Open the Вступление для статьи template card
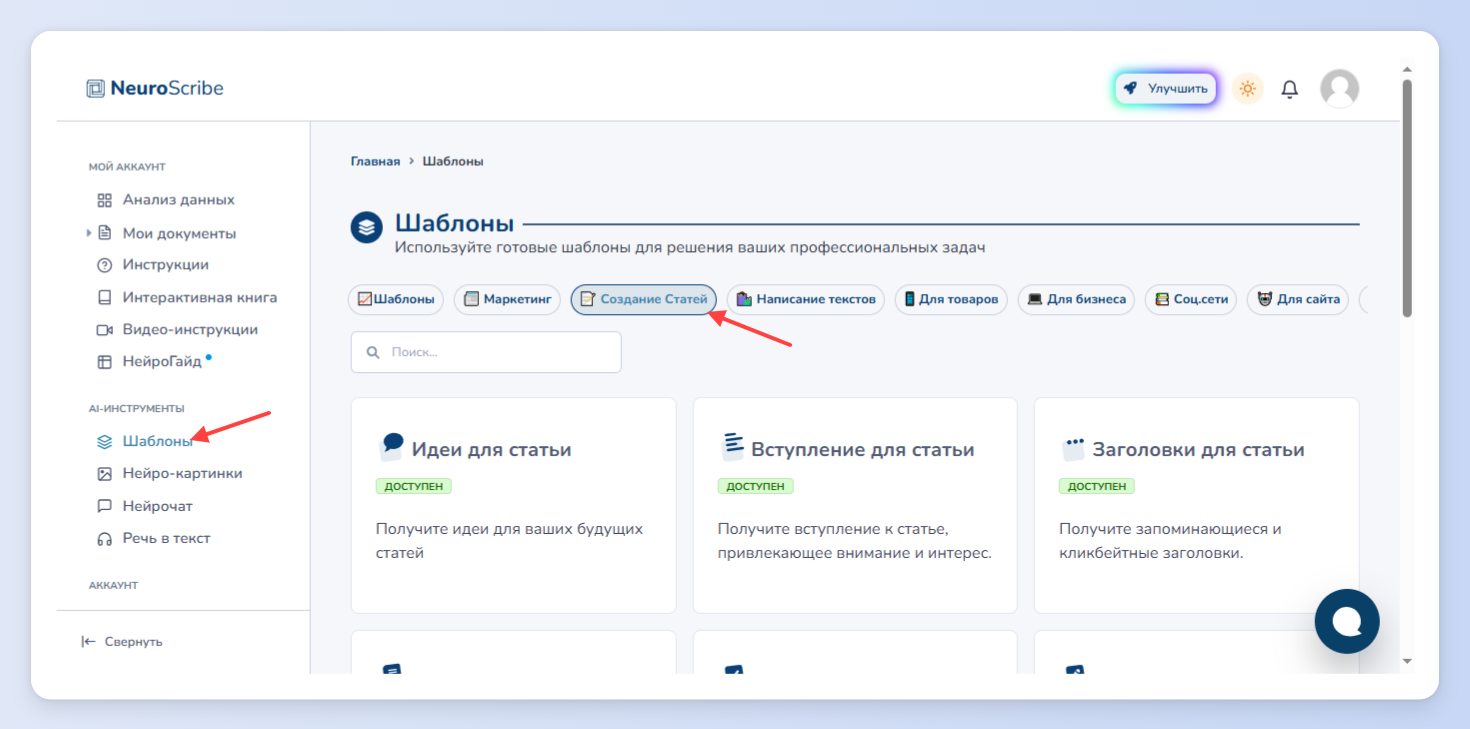The width and height of the screenshot is (1470, 729). (x=855, y=506)
